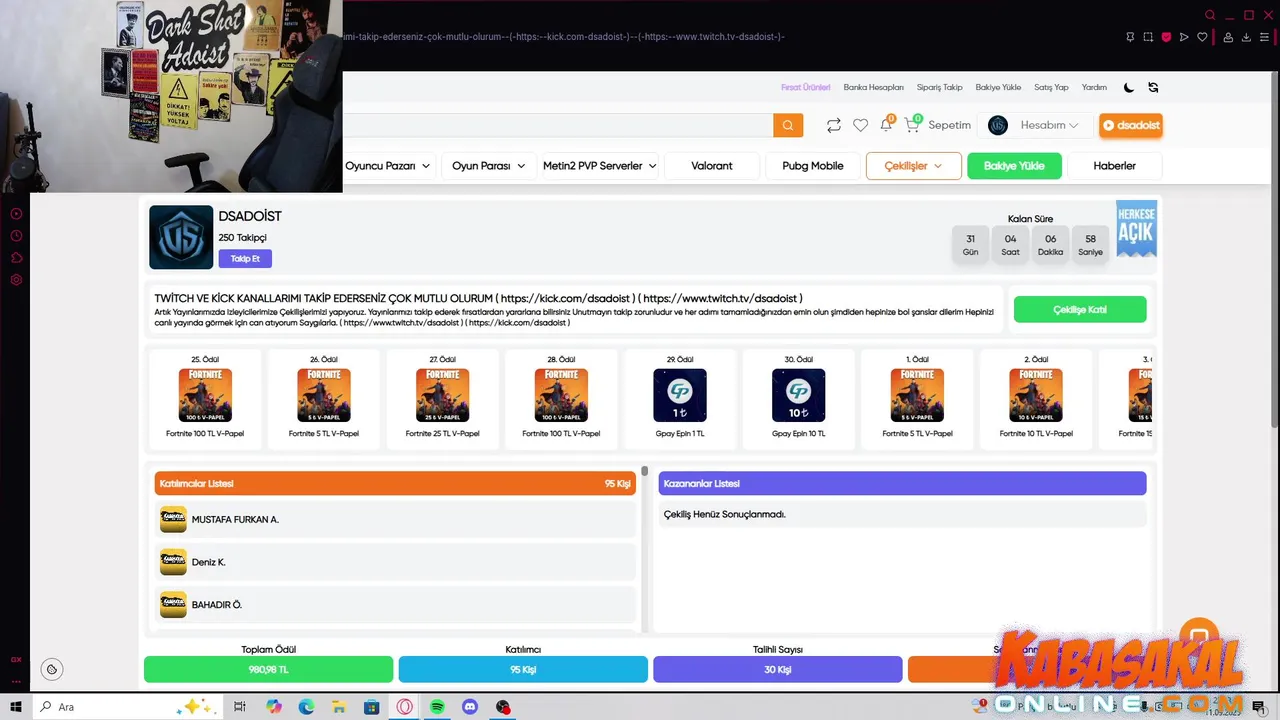Click the DSADOIST profile avatar
The image size is (1280, 720).
coord(181,237)
